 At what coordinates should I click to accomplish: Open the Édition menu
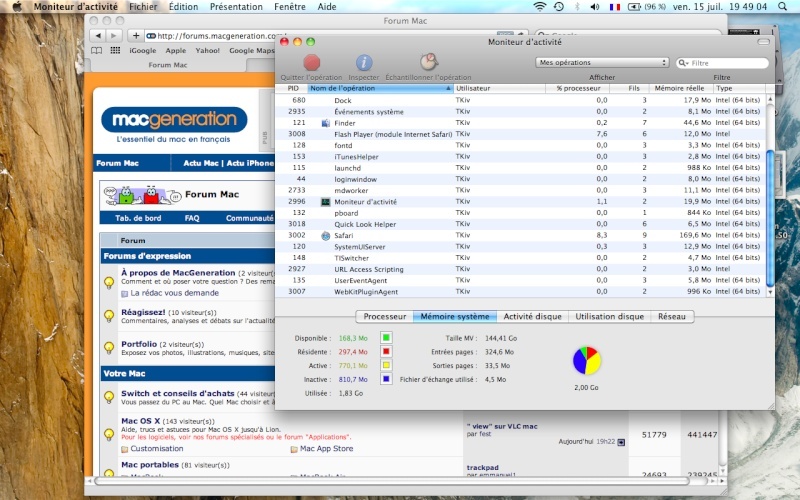click(x=183, y=7)
